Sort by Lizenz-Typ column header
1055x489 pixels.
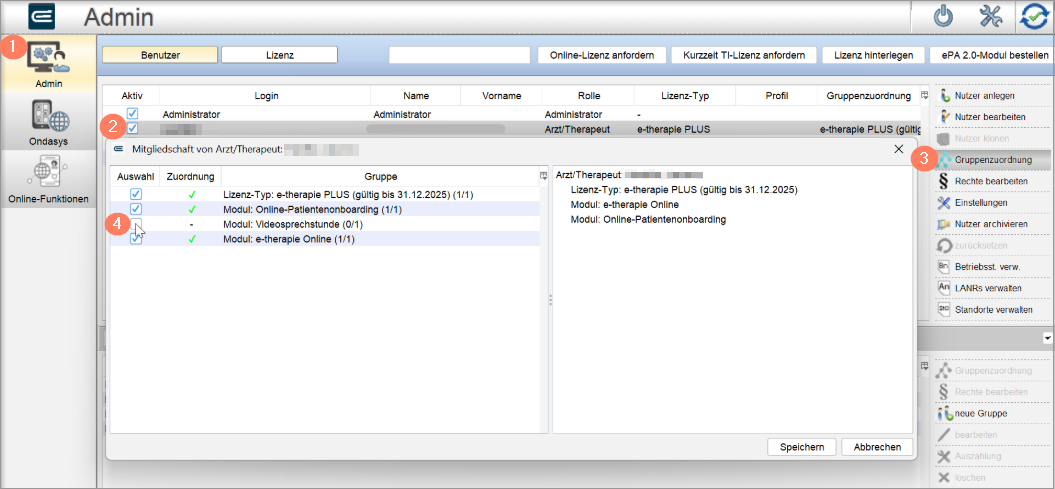tap(685, 96)
